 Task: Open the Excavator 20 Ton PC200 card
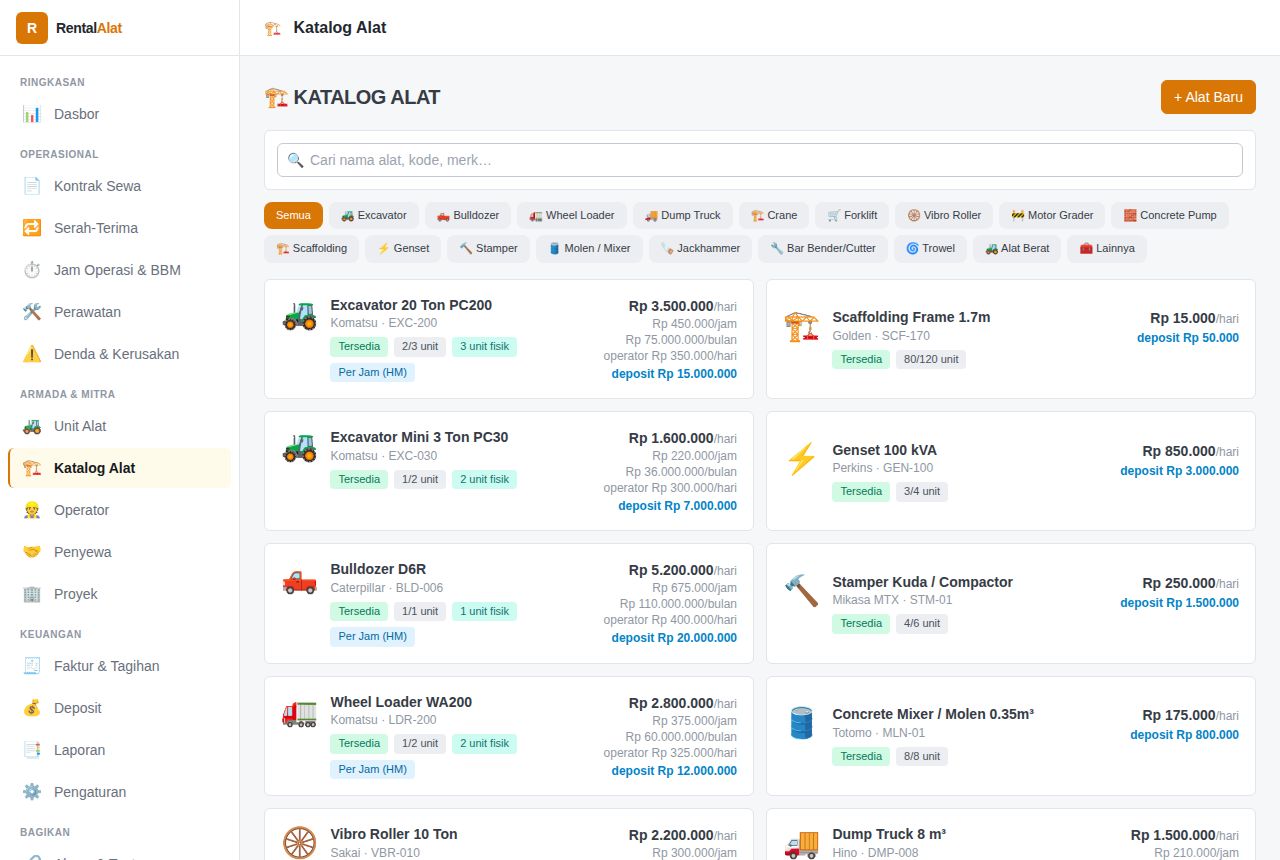tap(509, 339)
